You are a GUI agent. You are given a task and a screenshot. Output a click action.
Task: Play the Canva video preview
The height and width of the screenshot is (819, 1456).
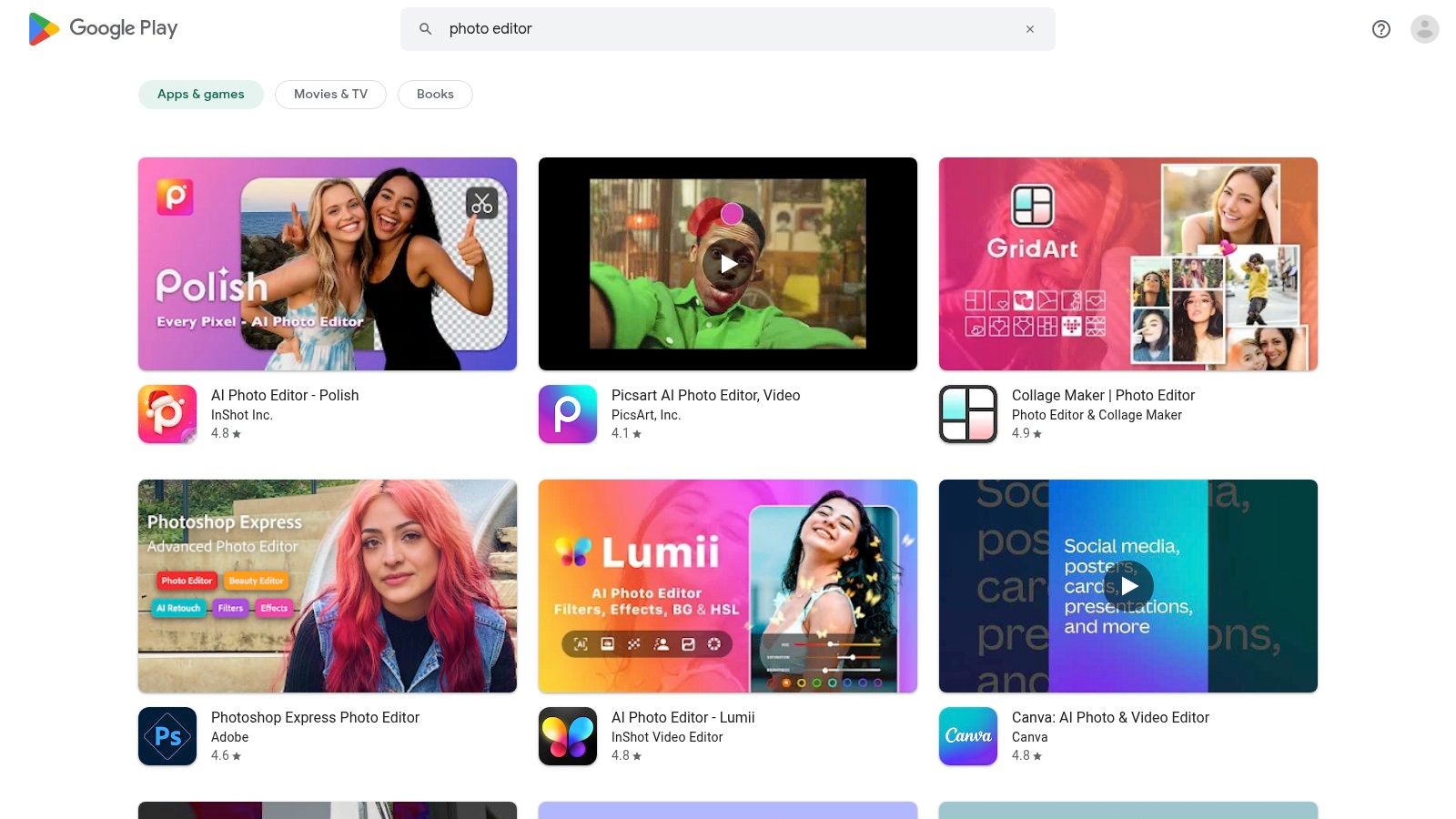[x=1128, y=586]
